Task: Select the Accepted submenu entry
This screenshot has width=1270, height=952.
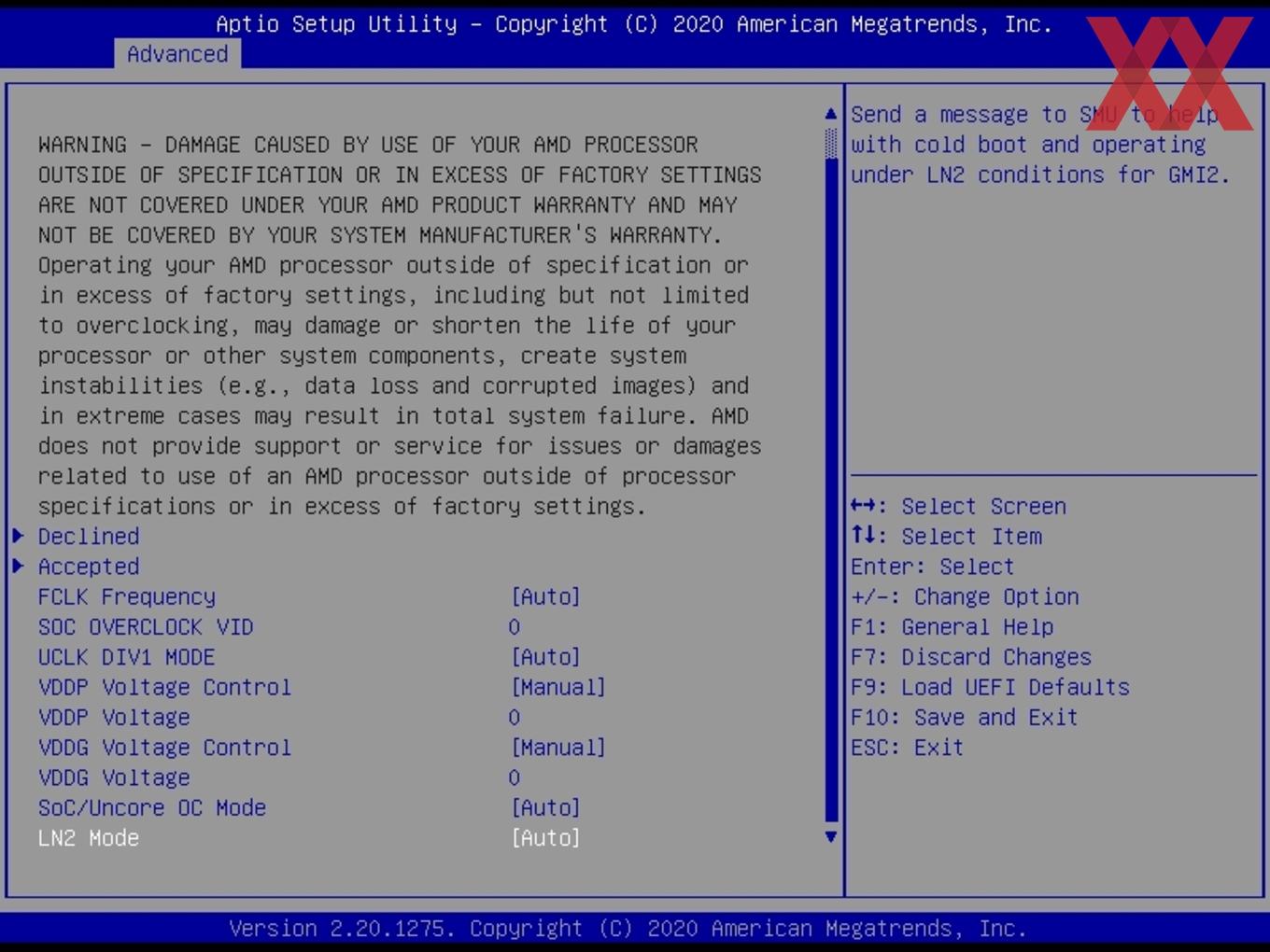Action: click(89, 567)
